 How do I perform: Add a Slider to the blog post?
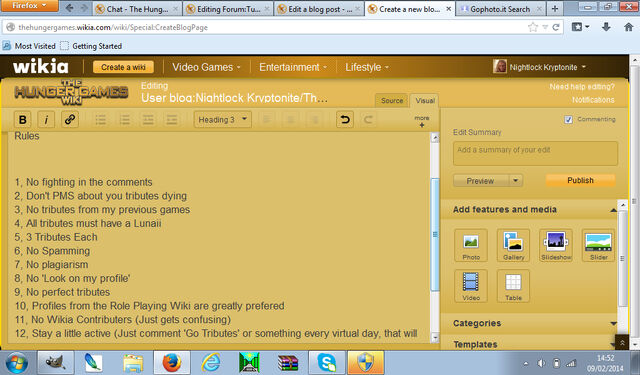pyautogui.click(x=598, y=245)
